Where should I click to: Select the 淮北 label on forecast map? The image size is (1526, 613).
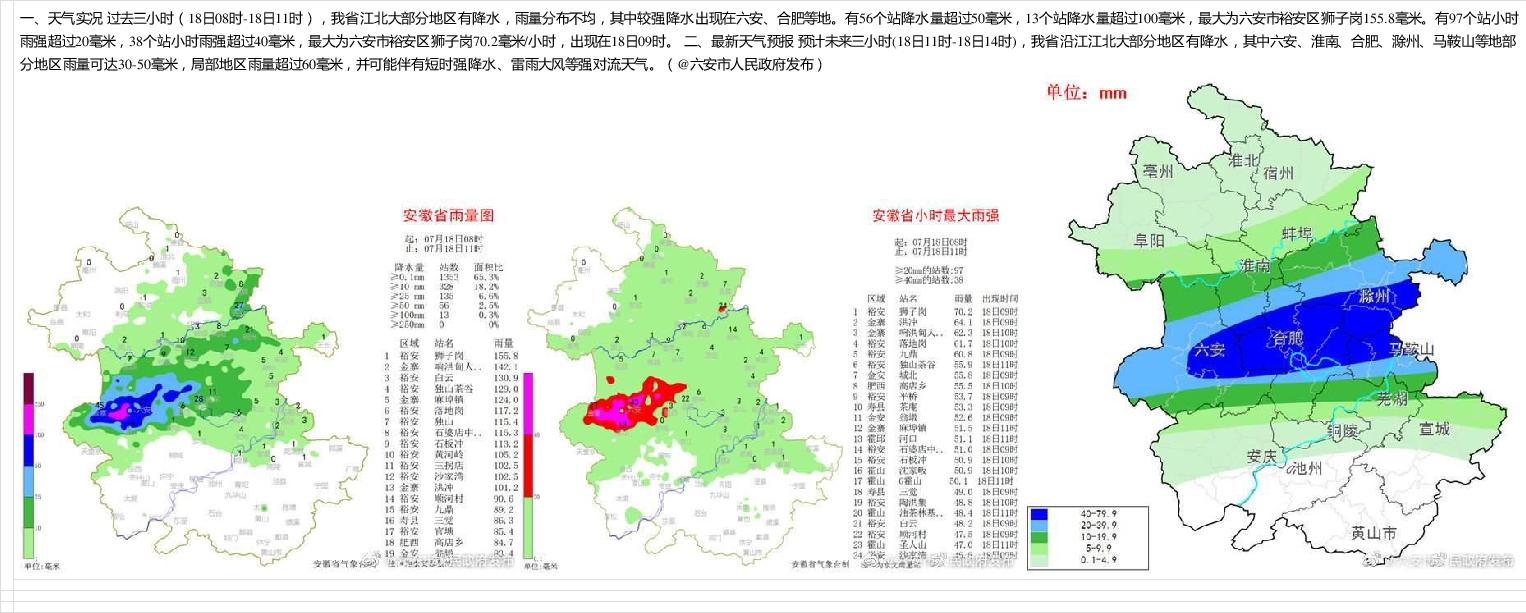coord(1245,160)
